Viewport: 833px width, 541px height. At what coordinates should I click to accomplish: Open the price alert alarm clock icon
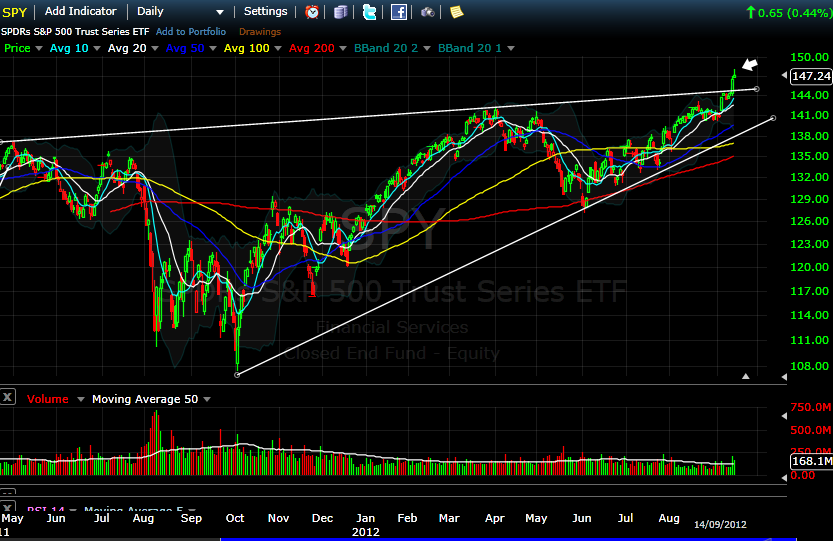point(312,12)
